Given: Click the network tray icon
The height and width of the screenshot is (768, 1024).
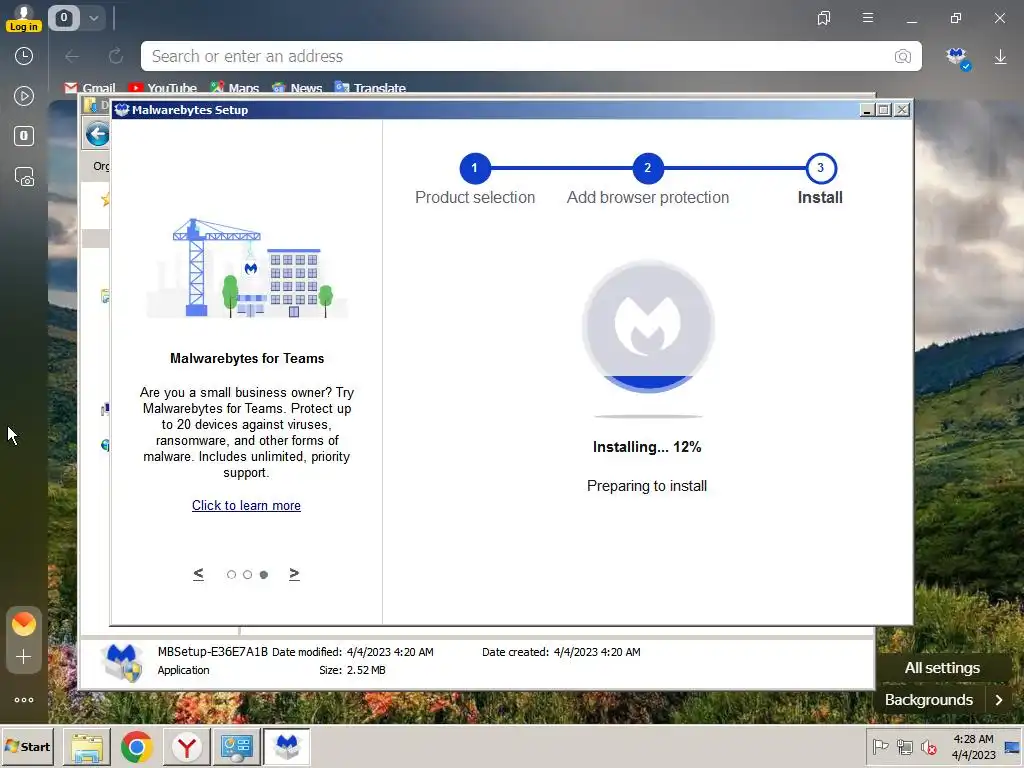Looking at the screenshot, I should point(904,746).
